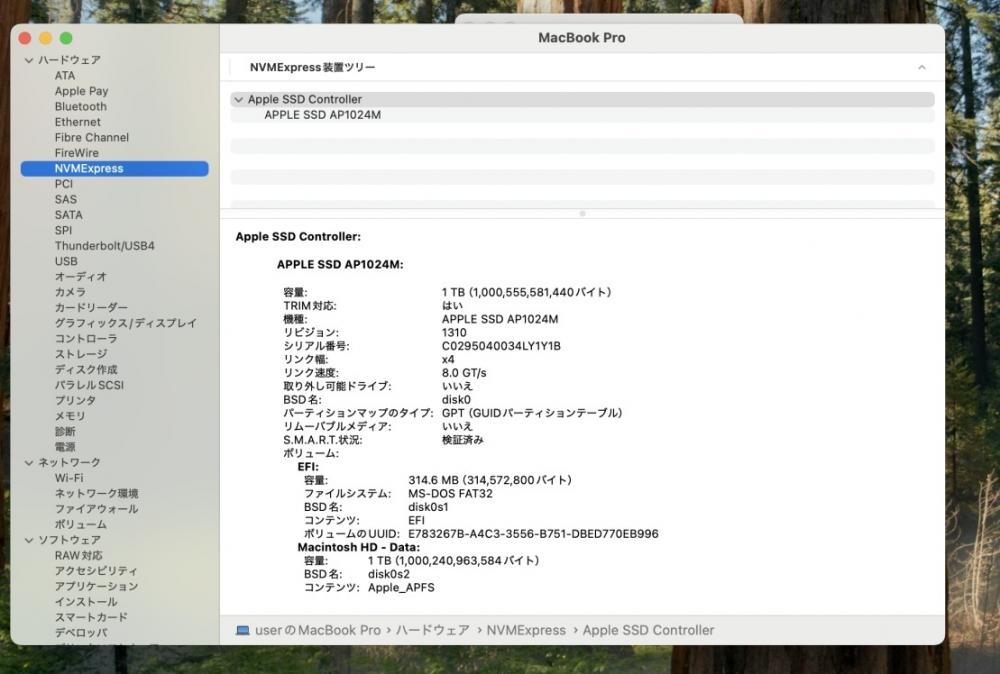Click Apple SSD Controller in the path bar
Viewport: 1000px width, 674px height.
pyautogui.click(x=648, y=631)
